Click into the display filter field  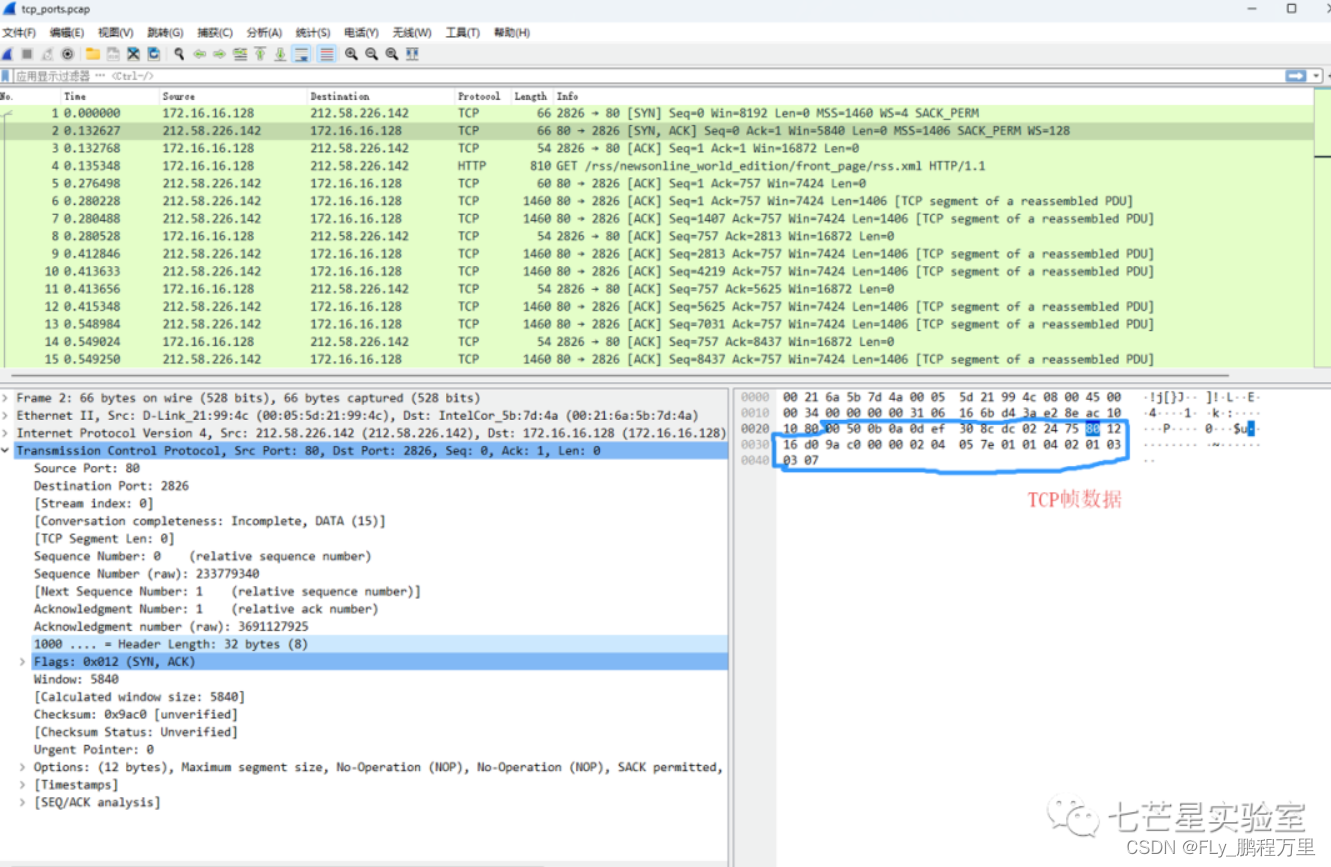(648, 76)
